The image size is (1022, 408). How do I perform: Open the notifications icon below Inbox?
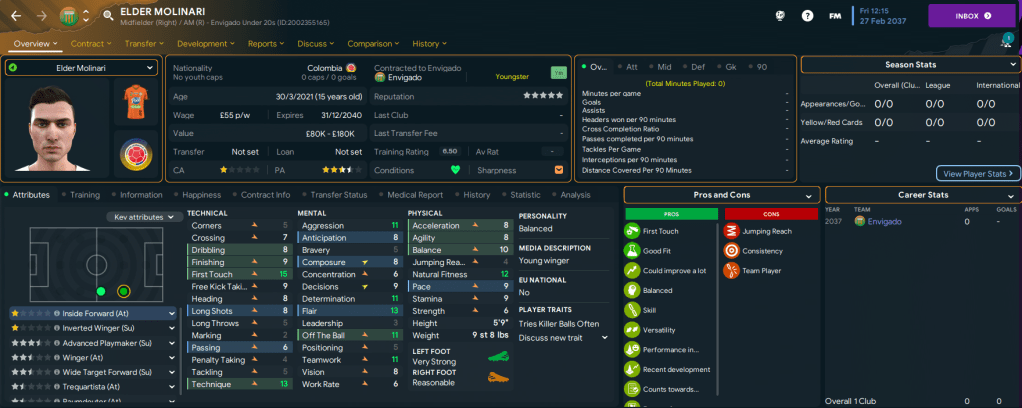[1006, 40]
